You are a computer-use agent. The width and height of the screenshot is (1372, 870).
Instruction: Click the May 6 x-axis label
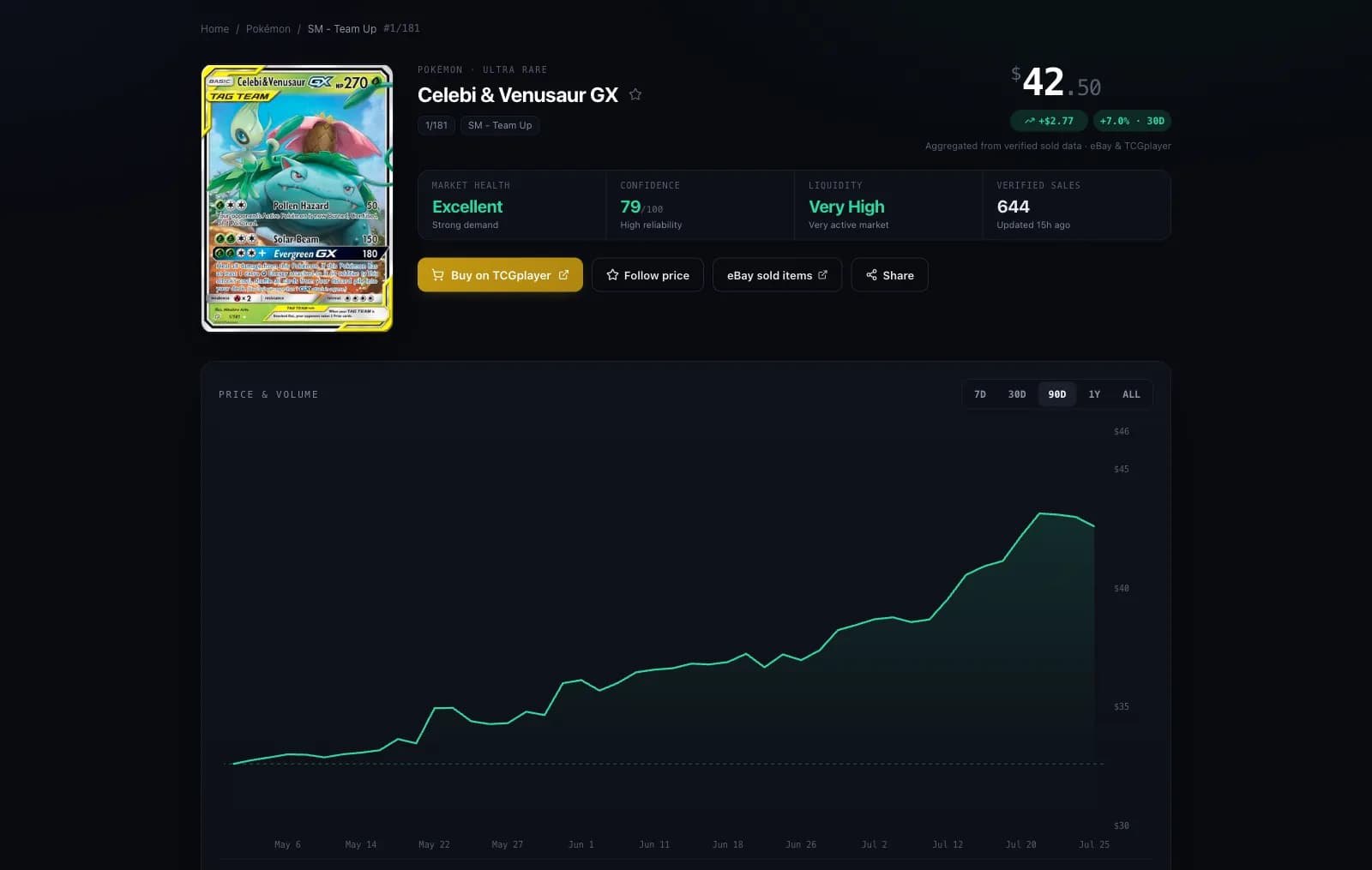[x=287, y=844]
